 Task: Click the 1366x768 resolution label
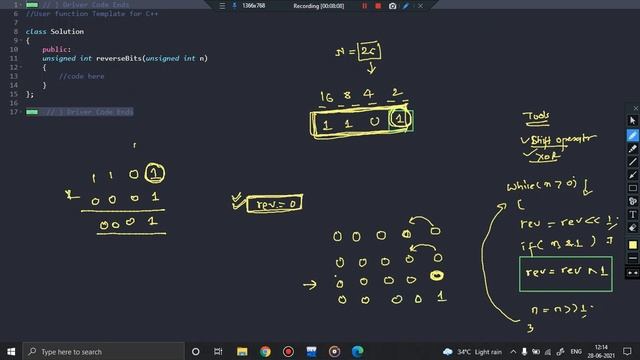point(253,6)
